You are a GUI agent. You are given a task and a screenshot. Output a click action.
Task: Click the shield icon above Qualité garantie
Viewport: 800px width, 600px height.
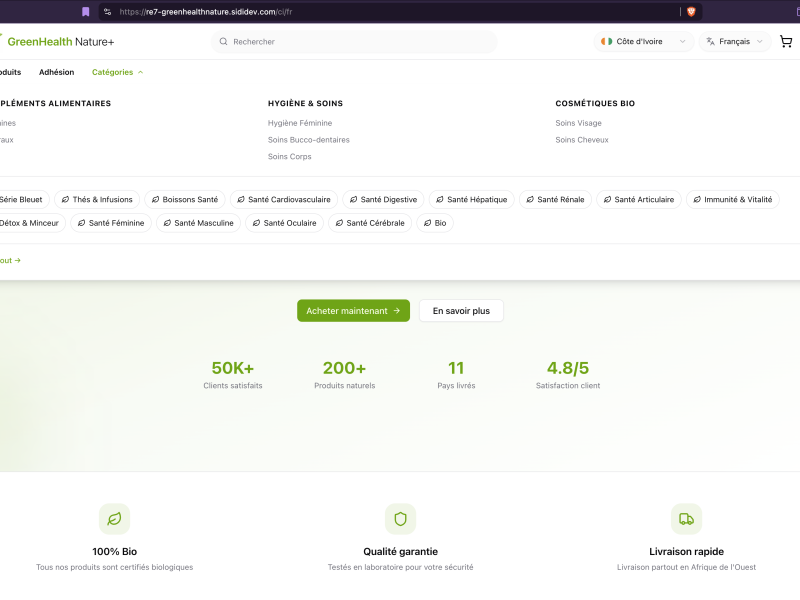click(400, 519)
